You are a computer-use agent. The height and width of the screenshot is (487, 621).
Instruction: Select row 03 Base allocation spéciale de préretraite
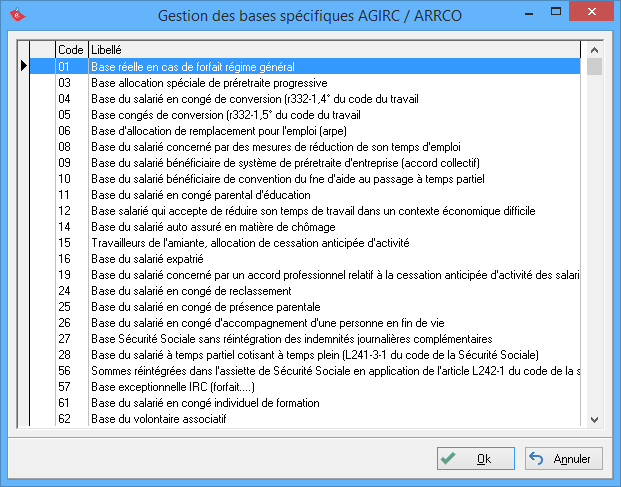pos(300,82)
